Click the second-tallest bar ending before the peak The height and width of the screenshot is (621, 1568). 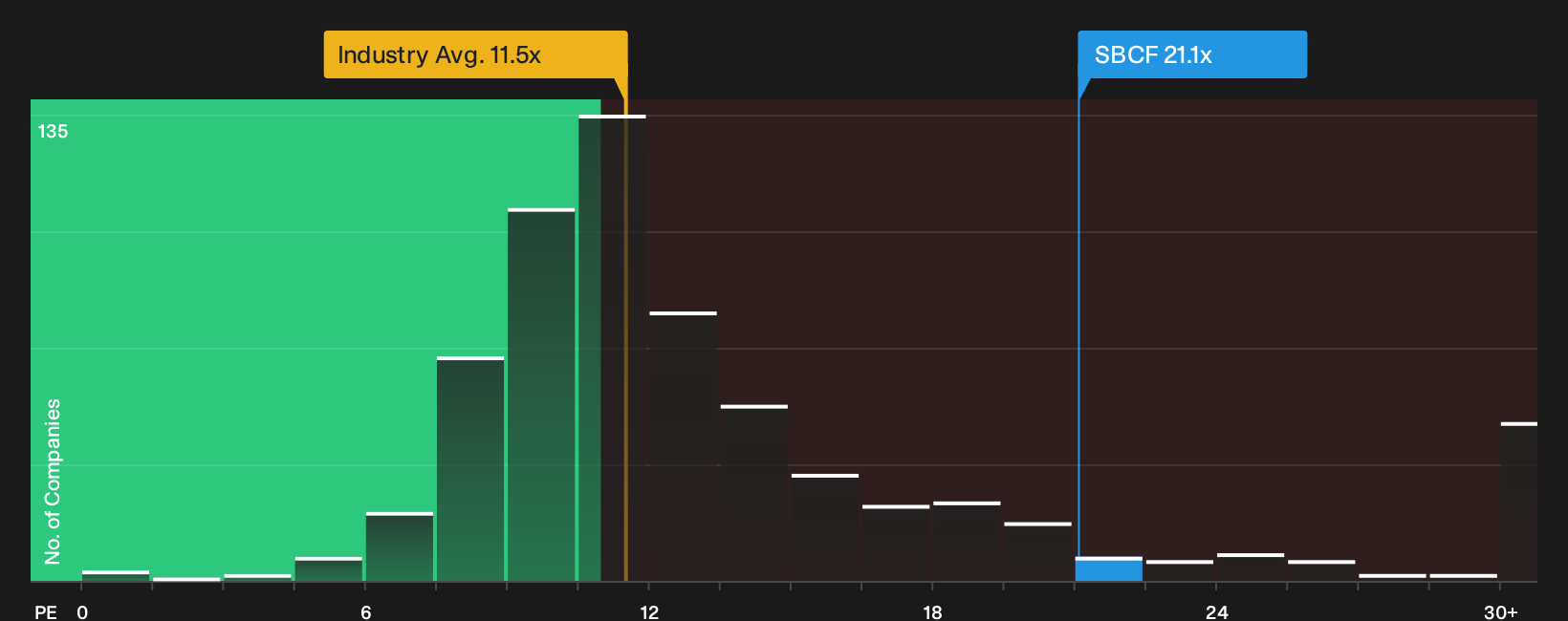[x=541, y=396]
